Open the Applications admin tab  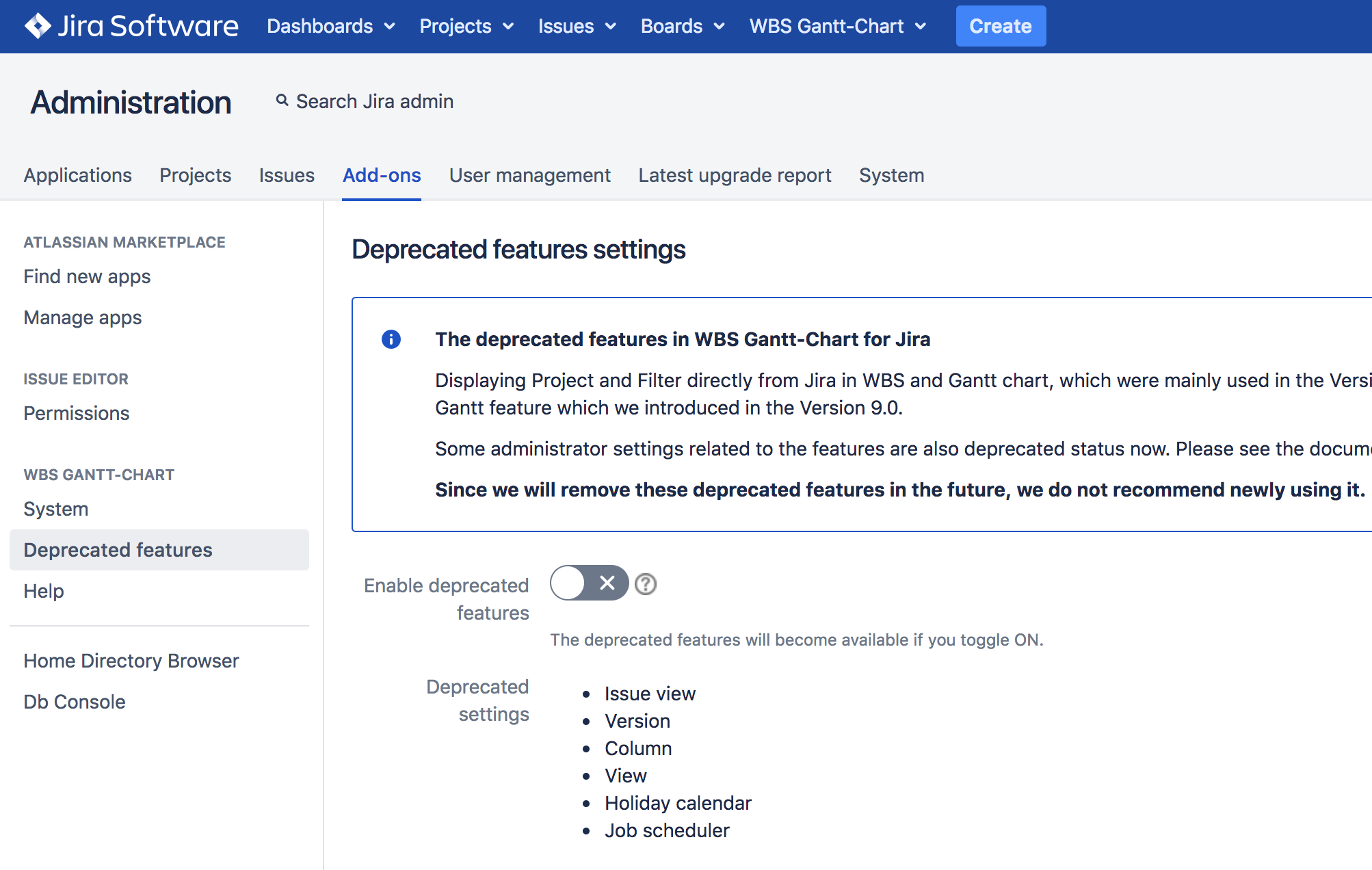[77, 175]
